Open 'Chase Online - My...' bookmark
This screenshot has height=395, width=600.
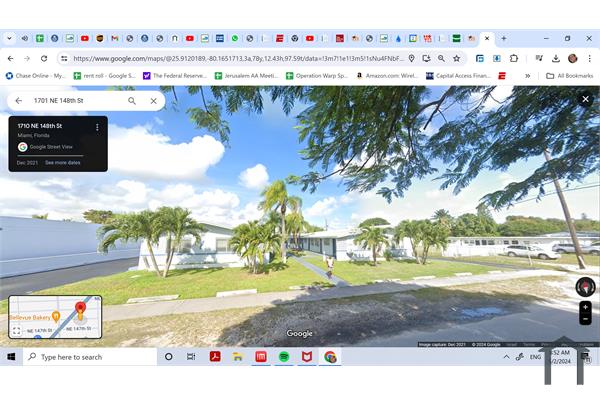pos(35,76)
